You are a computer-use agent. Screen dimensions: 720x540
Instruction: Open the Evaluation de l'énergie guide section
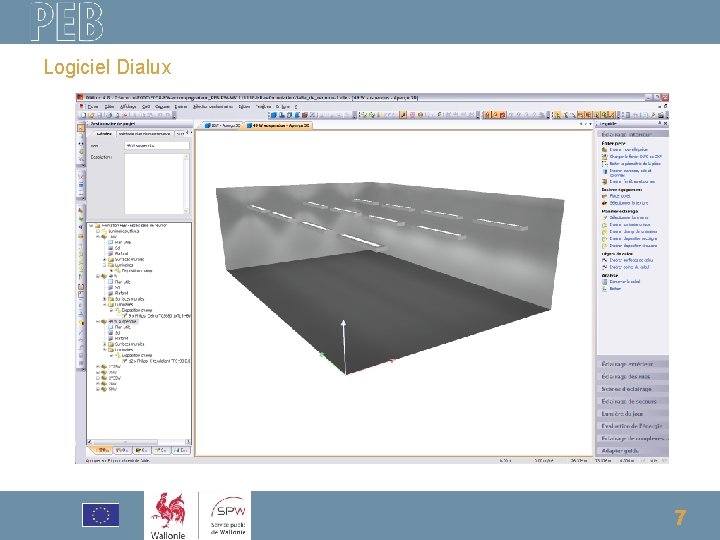(632, 426)
